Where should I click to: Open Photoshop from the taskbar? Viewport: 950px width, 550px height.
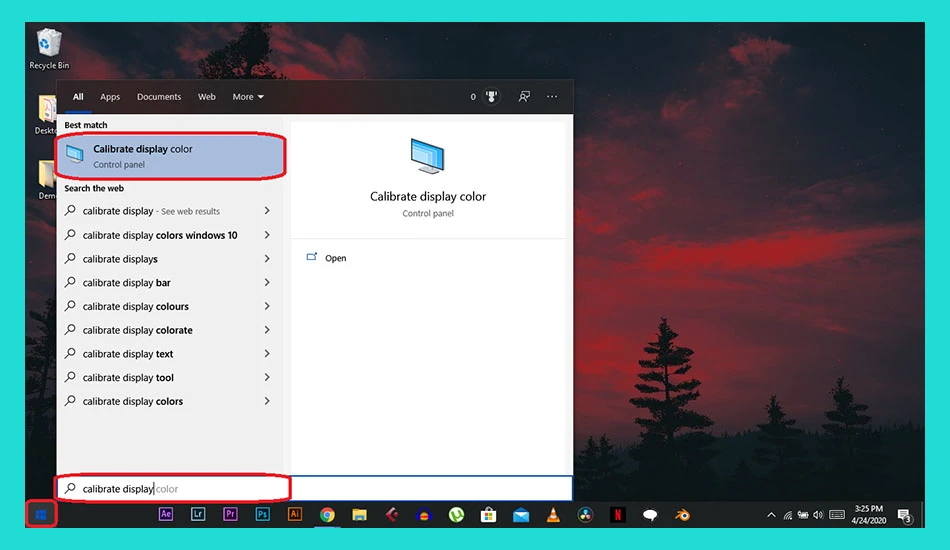point(262,514)
